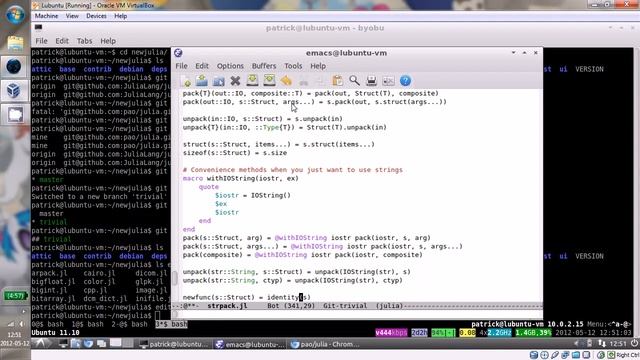Click the Open File icon in Emacs toolbar
Screen dimensions: 640x360
pos(202,80)
